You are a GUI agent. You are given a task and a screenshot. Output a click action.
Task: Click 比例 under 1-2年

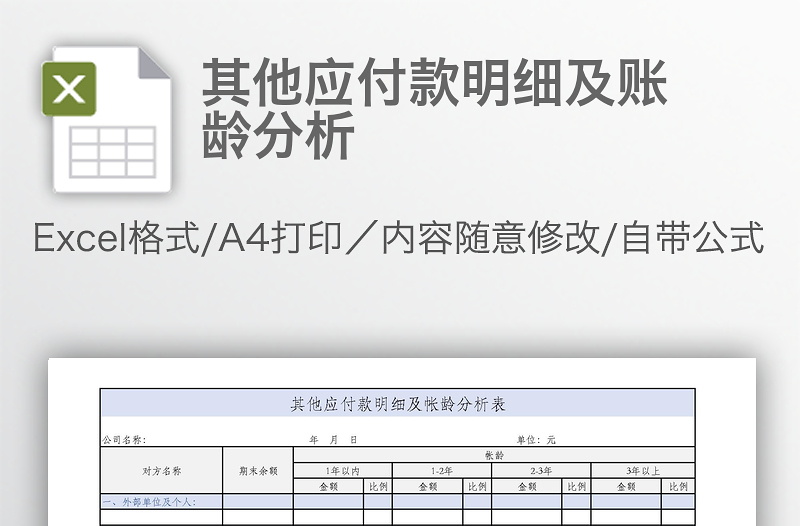[x=477, y=486]
